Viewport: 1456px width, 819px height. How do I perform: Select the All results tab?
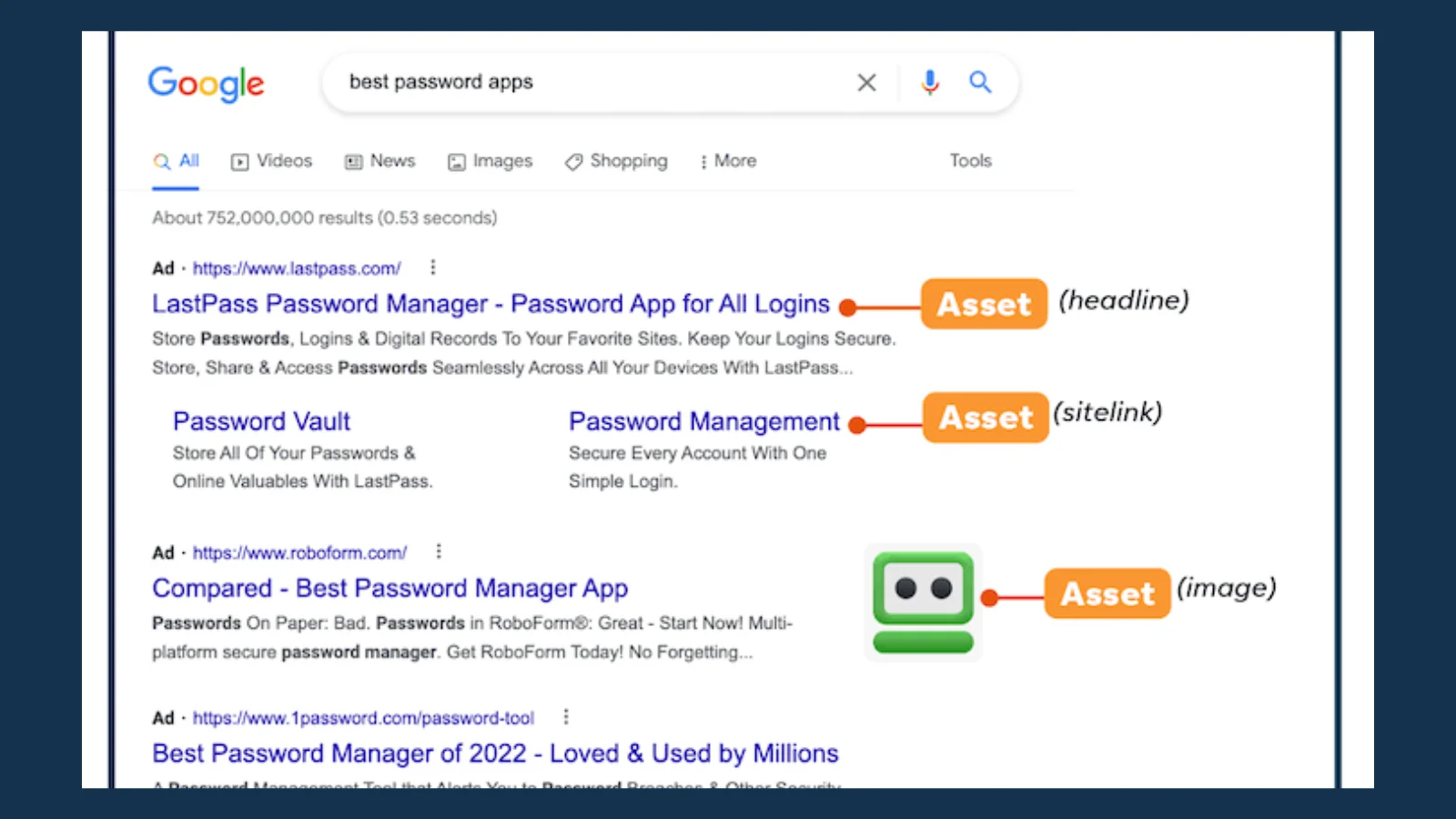(x=177, y=161)
